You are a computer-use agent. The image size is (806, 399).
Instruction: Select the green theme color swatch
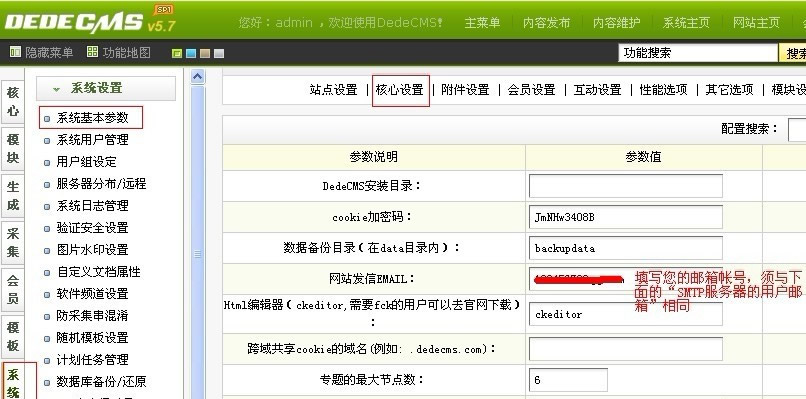point(177,53)
